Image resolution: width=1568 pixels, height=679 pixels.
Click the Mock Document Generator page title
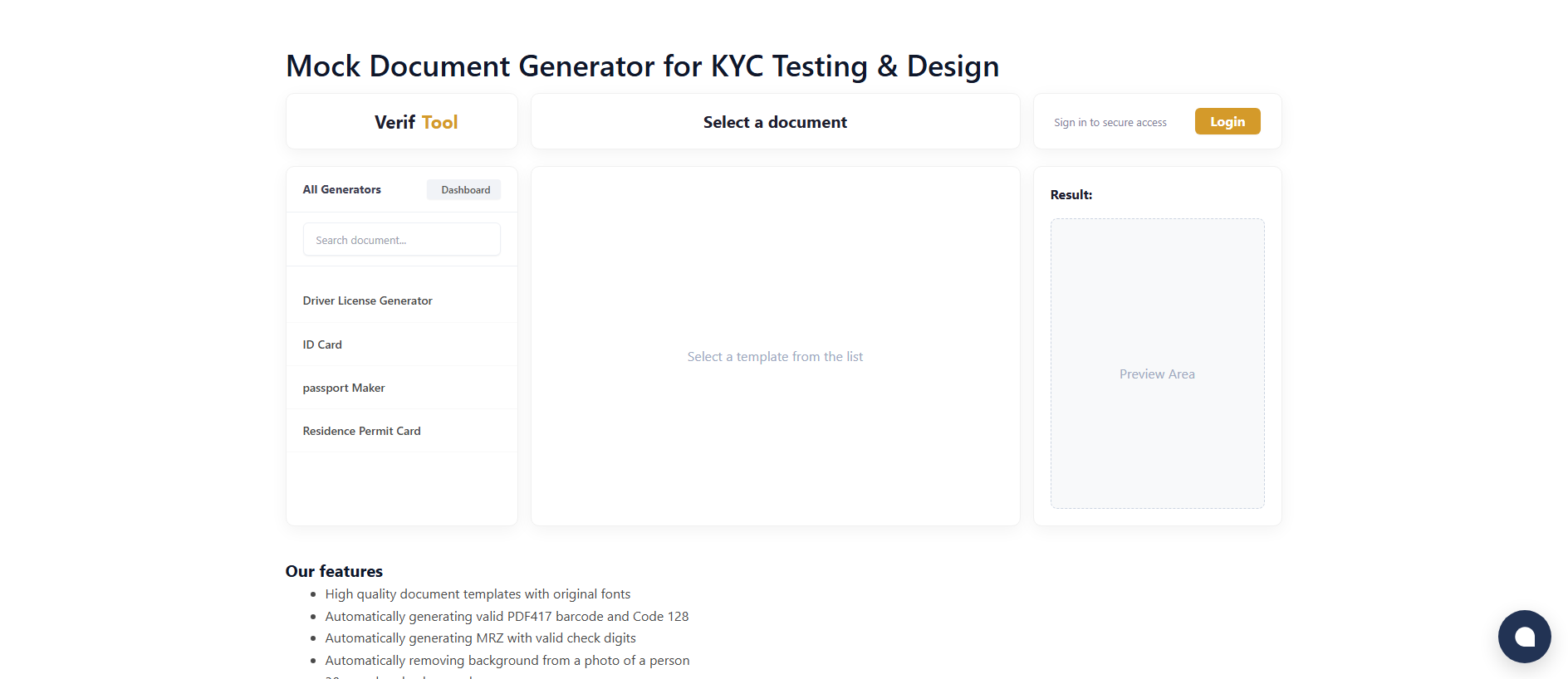(642, 66)
